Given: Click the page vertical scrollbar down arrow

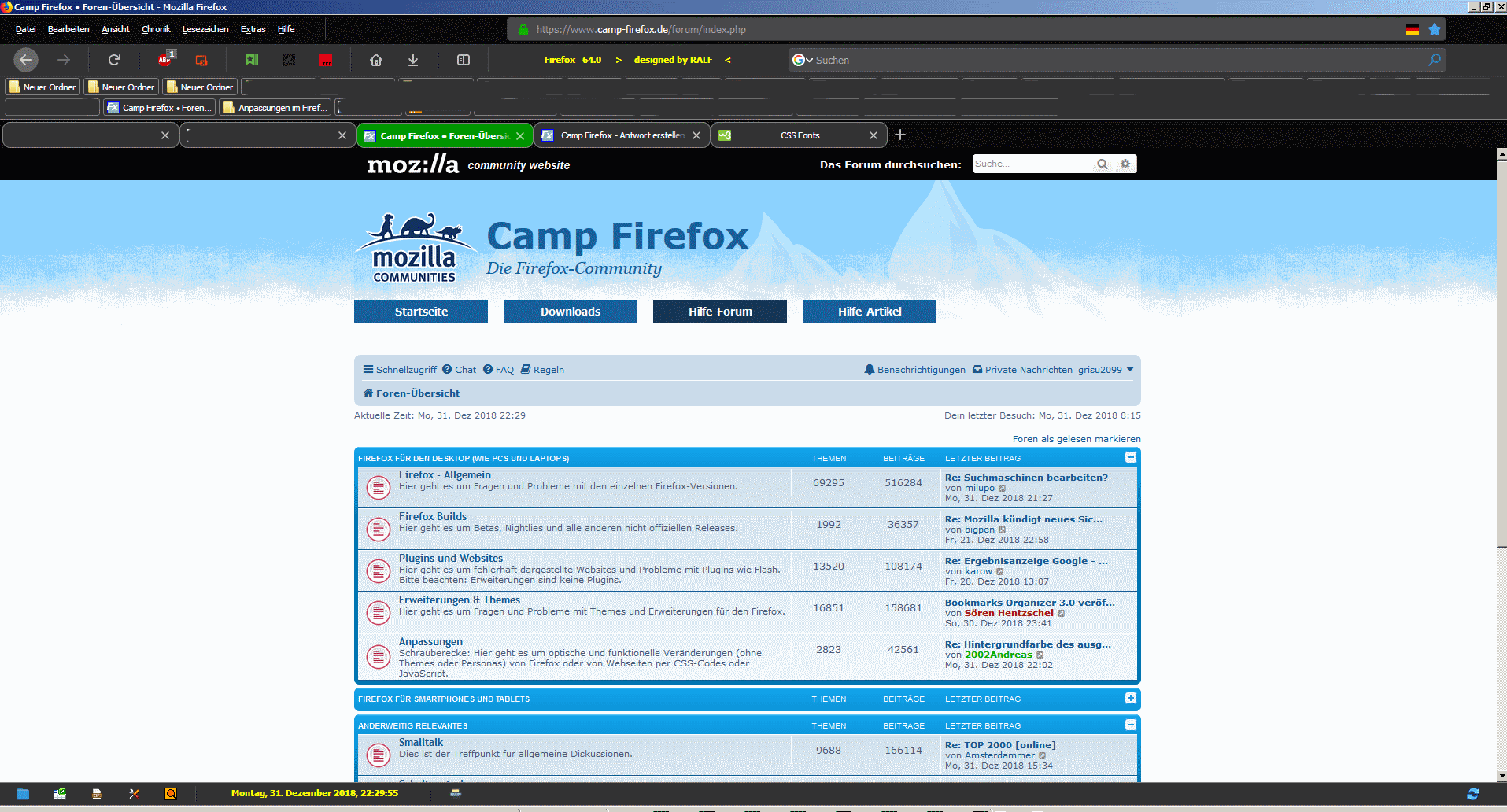Looking at the screenshot, I should click(x=1501, y=775).
